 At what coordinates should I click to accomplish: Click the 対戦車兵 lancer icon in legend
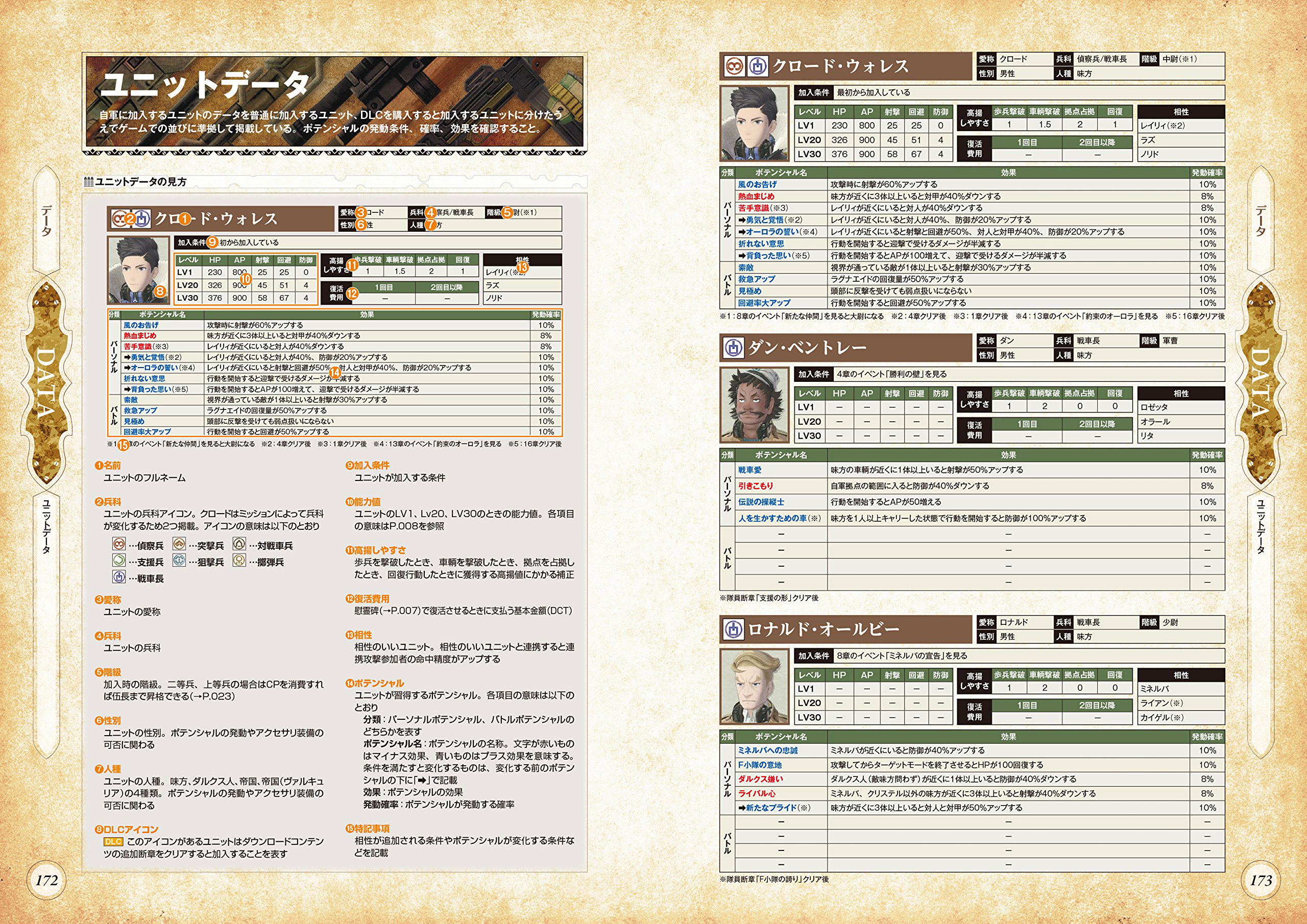[x=239, y=544]
